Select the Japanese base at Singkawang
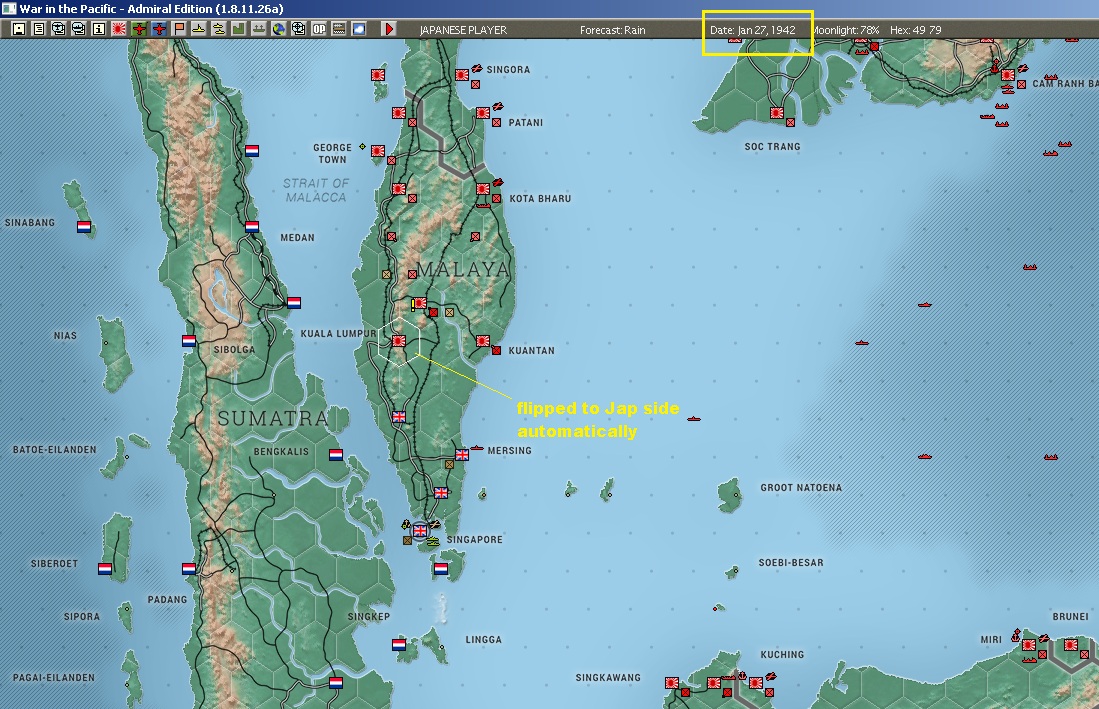1099x709 pixels. click(671, 682)
